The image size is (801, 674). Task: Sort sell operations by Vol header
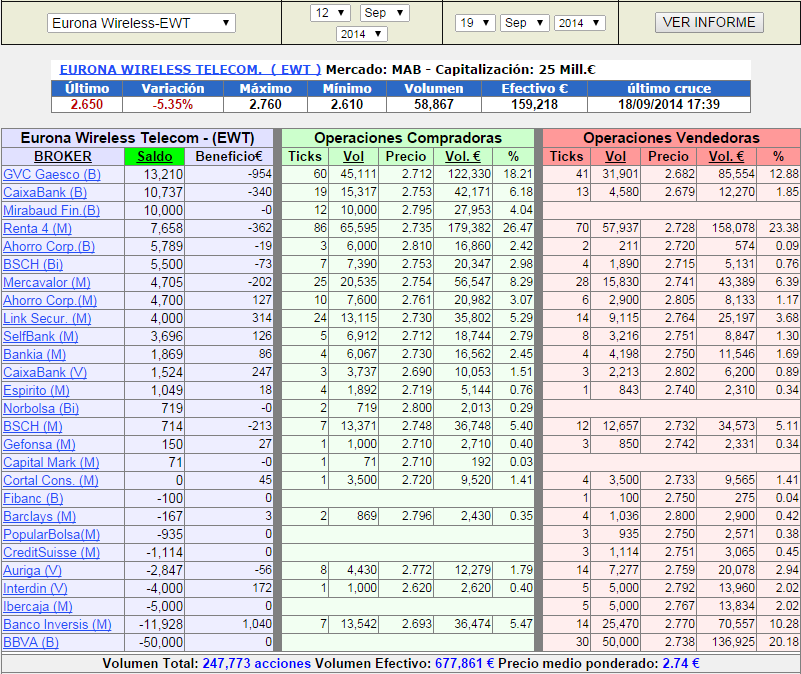(x=615, y=156)
